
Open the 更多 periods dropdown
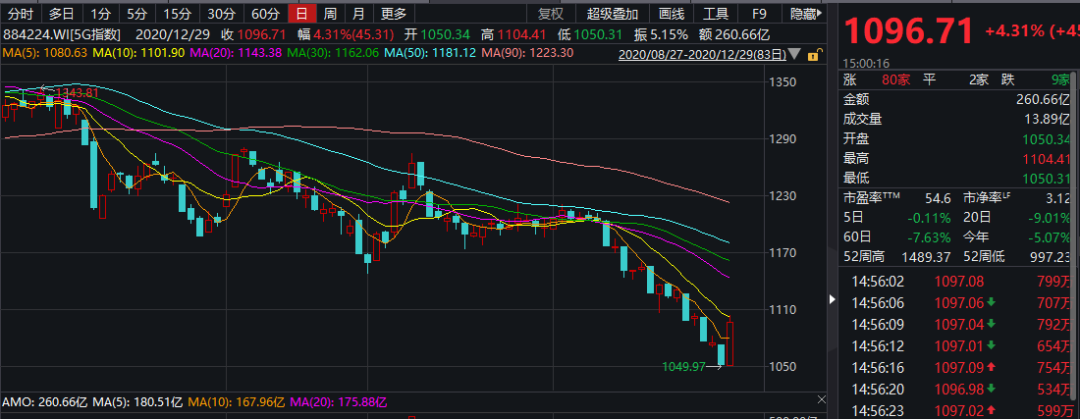pyautogui.click(x=394, y=14)
